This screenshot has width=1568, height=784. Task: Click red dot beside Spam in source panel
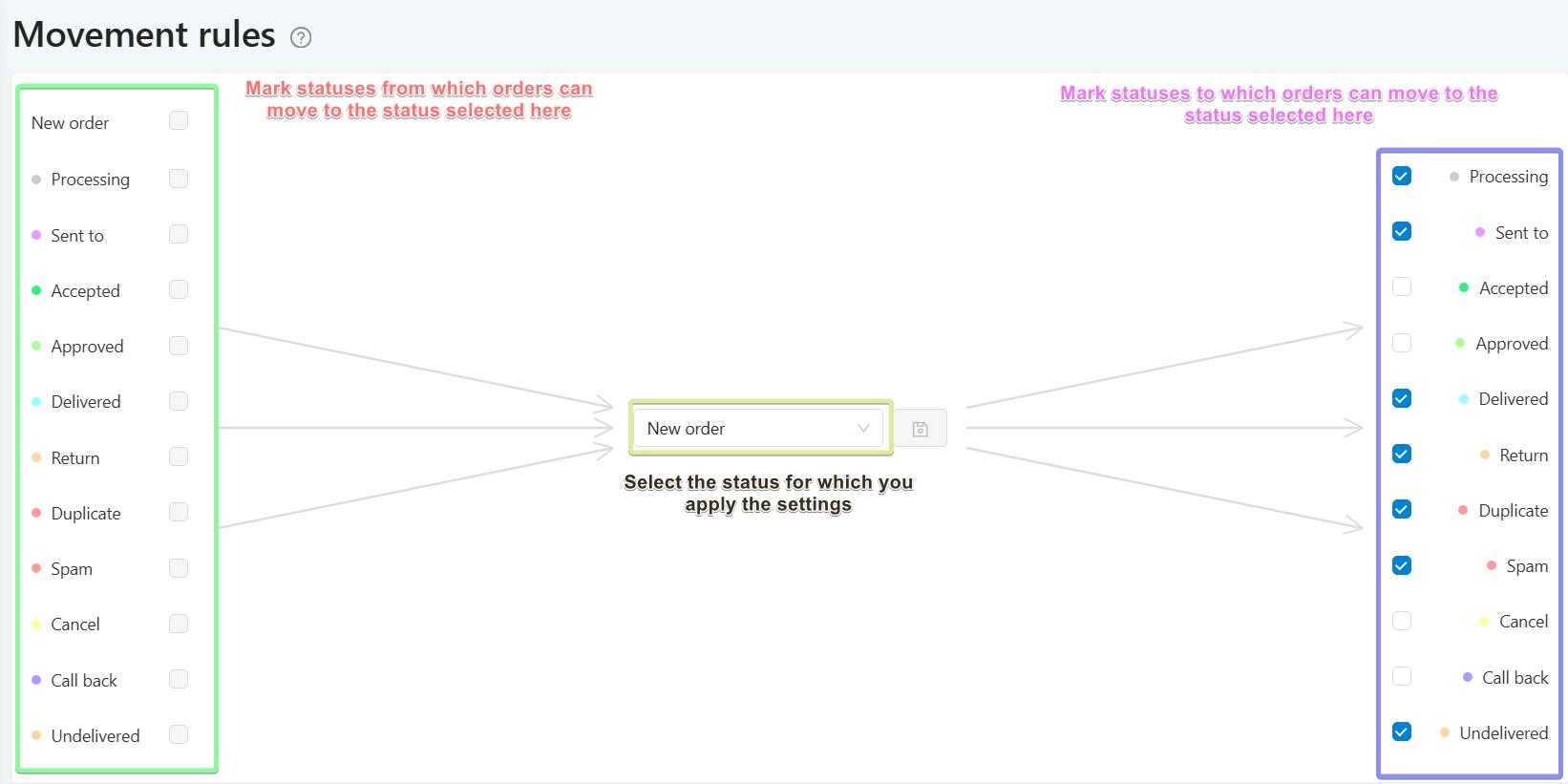tap(36, 568)
